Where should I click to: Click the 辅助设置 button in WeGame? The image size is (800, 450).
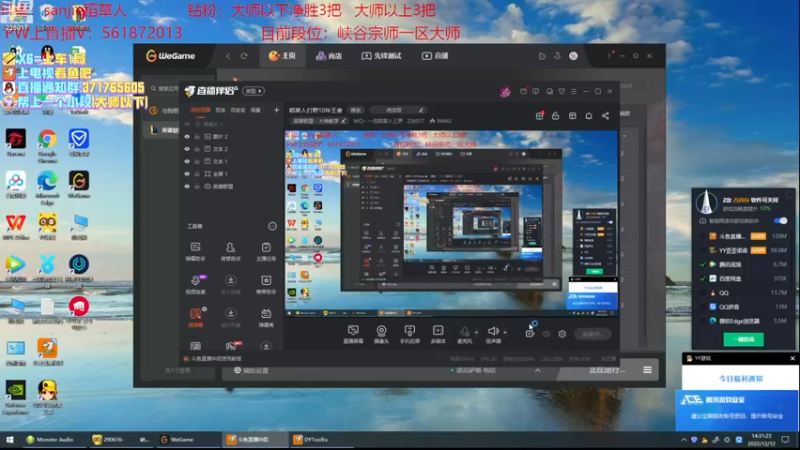point(252,370)
